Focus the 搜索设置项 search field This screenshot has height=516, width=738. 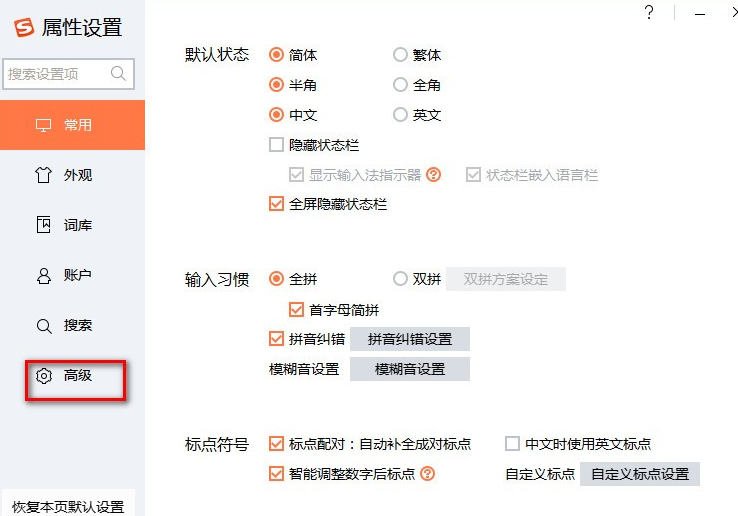tap(58, 73)
